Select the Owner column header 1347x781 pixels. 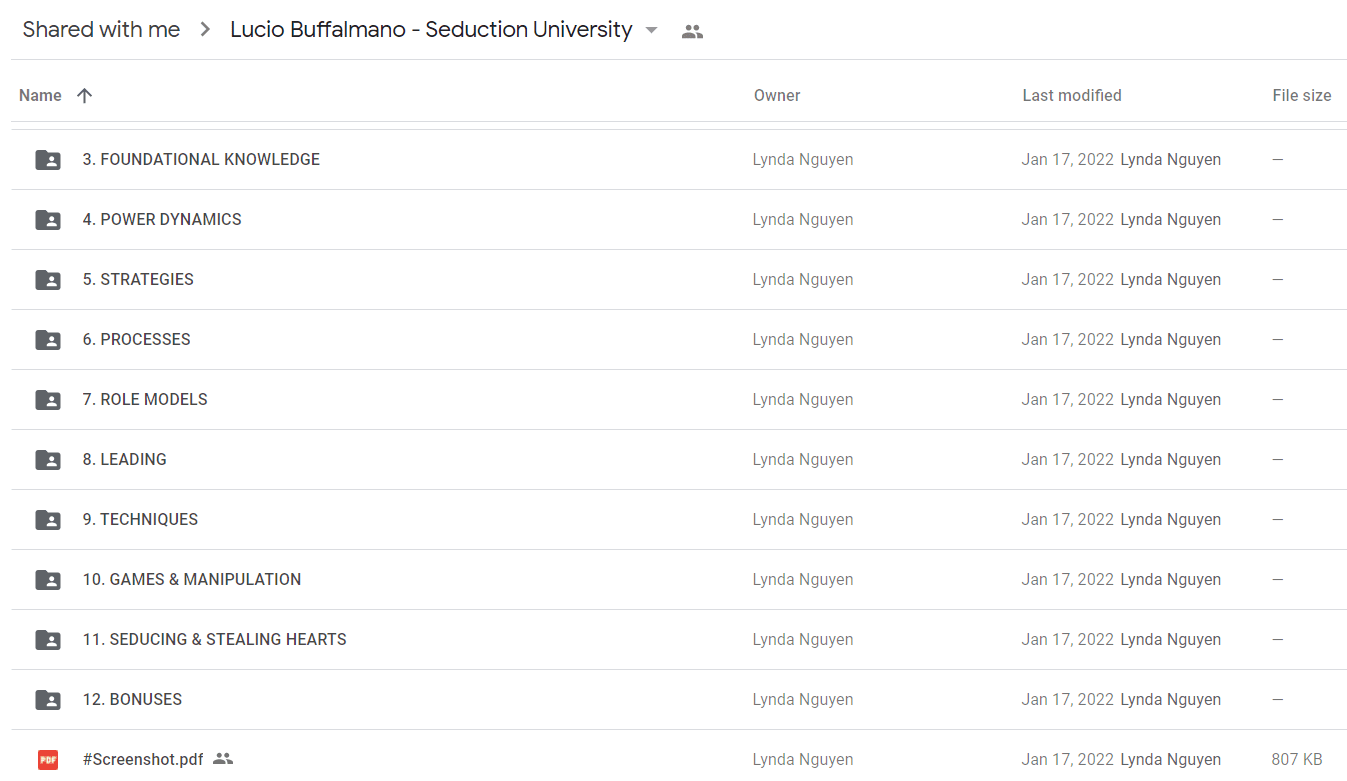pyautogui.click(x=777, y=95)
